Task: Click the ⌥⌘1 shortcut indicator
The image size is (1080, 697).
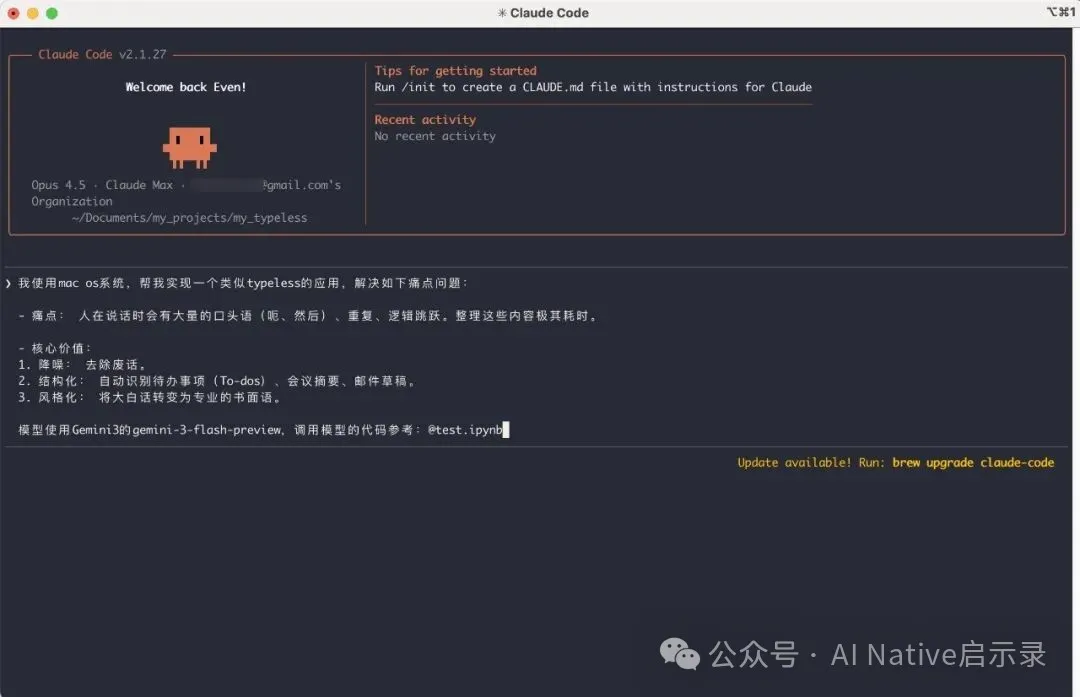Action: coord(1059,13)
